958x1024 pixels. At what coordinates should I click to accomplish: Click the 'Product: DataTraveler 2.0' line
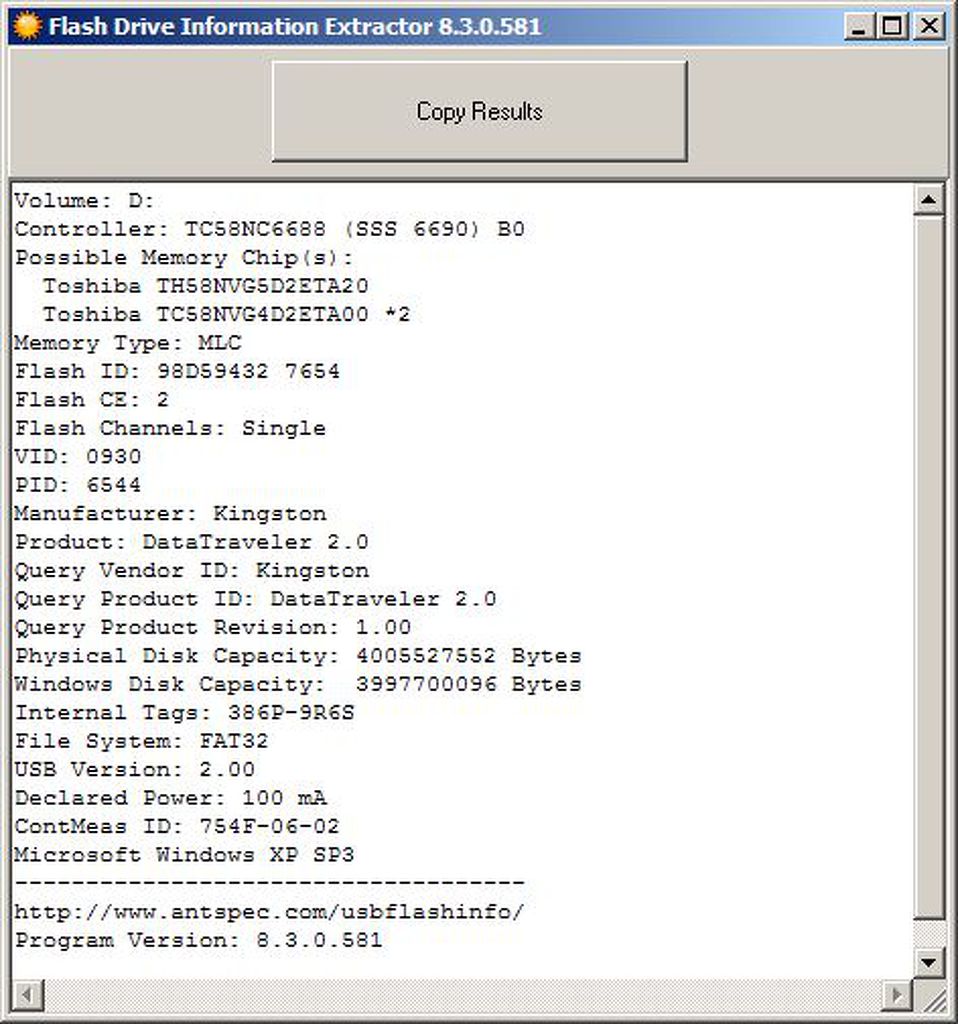192,542
